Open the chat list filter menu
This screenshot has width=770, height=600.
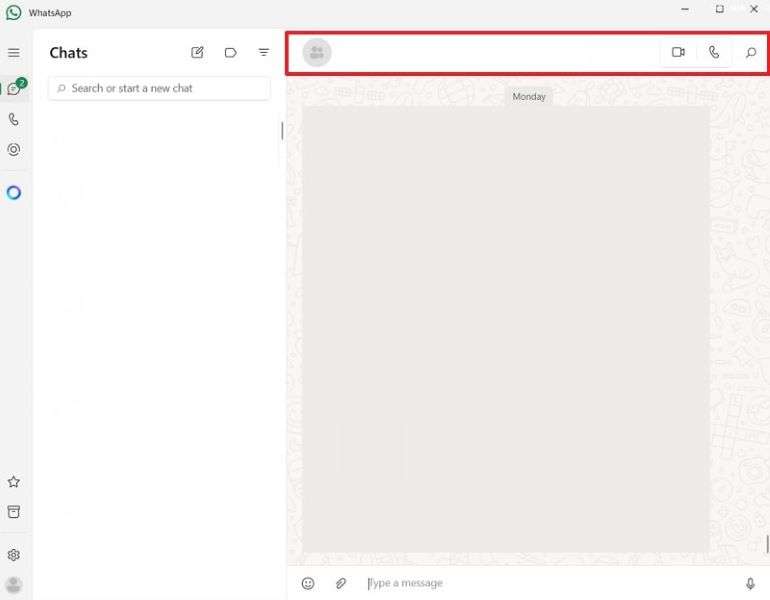click(264, 53)
